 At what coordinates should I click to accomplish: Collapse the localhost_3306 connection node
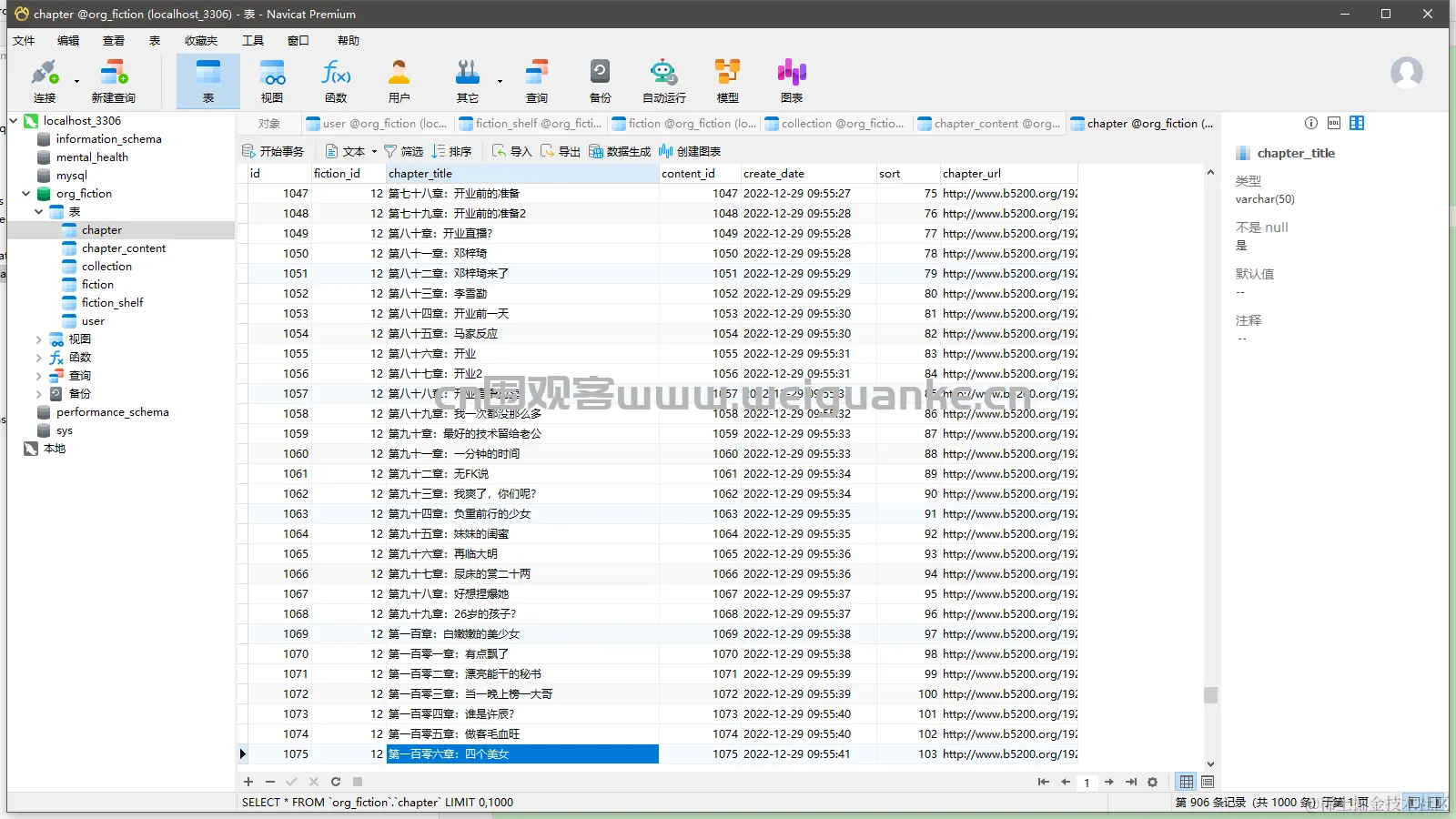pos(14,120)
